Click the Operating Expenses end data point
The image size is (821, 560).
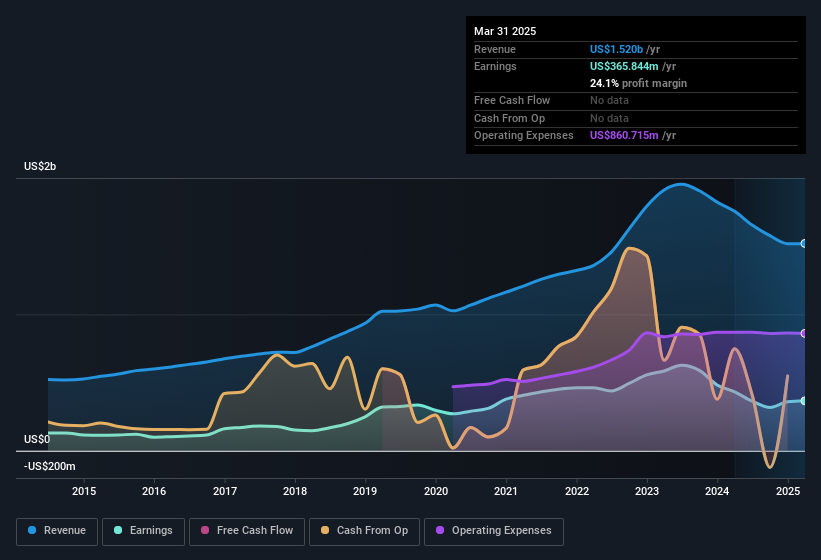click(804, 333)
